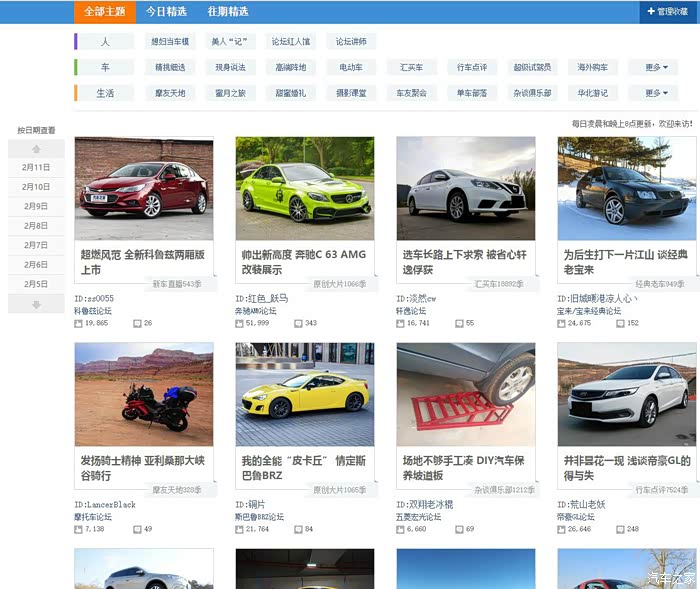This screenshot has width=700, height=589.
Task: Click the comment icon under the 科鲁兹 post
Action: pos(137,323)
